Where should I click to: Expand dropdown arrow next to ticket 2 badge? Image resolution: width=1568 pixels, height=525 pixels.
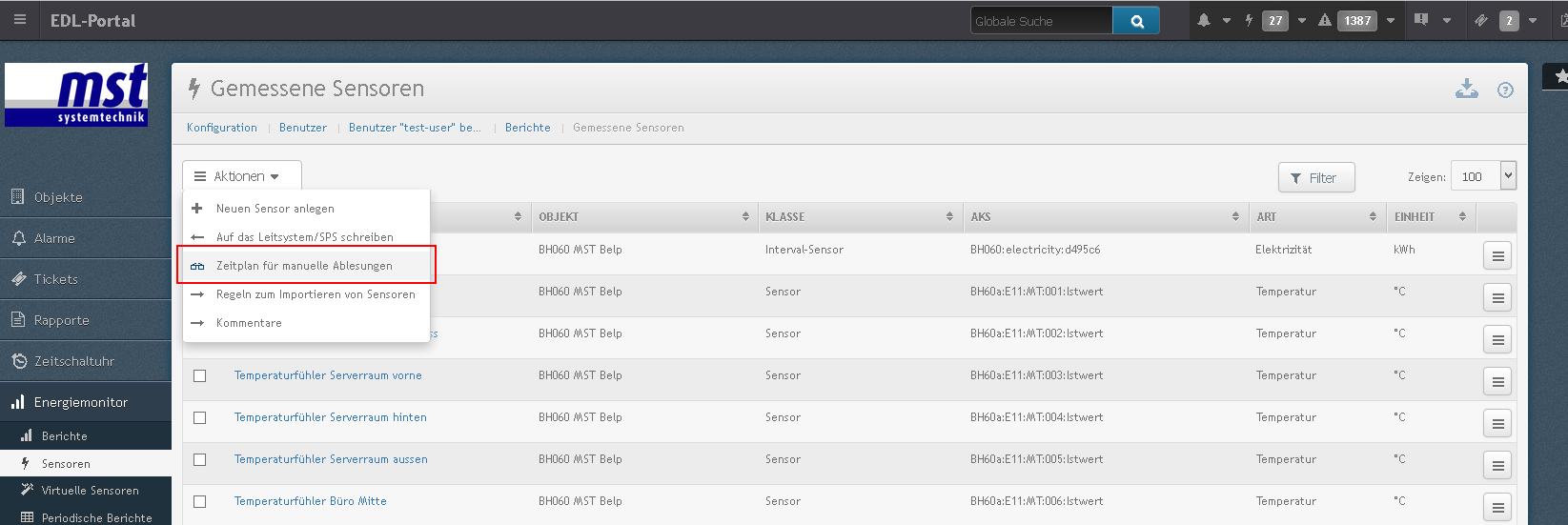pos(1533,20)
